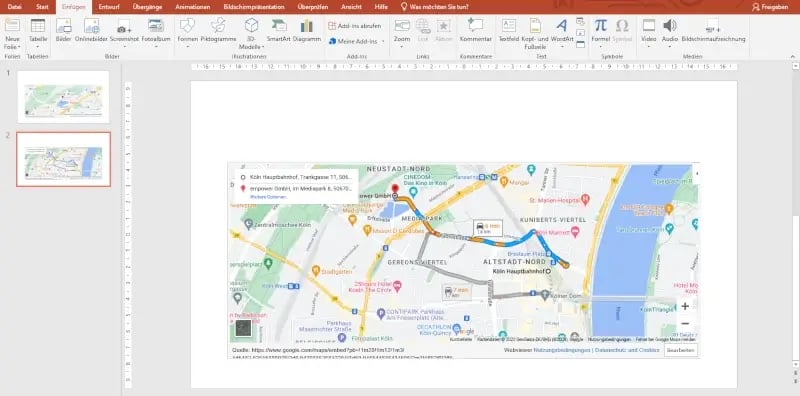Screen dimensions: 800x396
Task: Open the Onlinebilder tool
Action: click(91, 31)
